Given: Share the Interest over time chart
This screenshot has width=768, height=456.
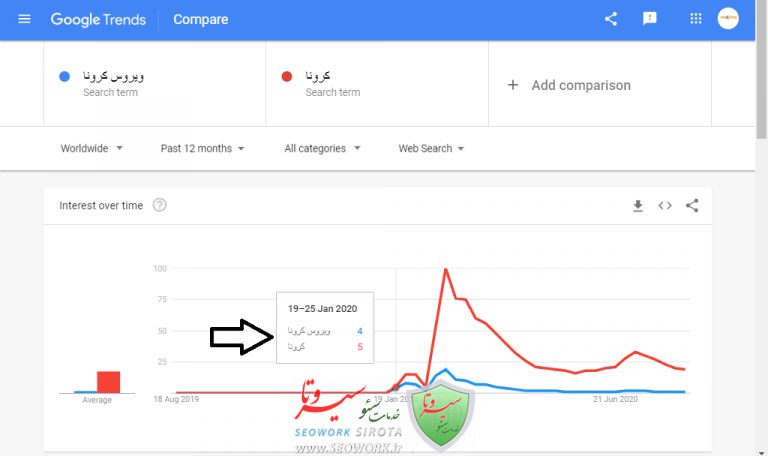Looking at the screenshot, I should point(692,206).
